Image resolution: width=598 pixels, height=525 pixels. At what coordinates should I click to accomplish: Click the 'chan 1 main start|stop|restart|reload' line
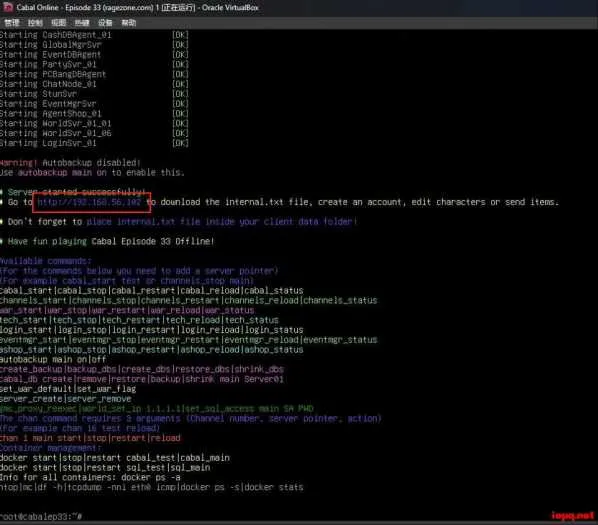click(90, 438)
